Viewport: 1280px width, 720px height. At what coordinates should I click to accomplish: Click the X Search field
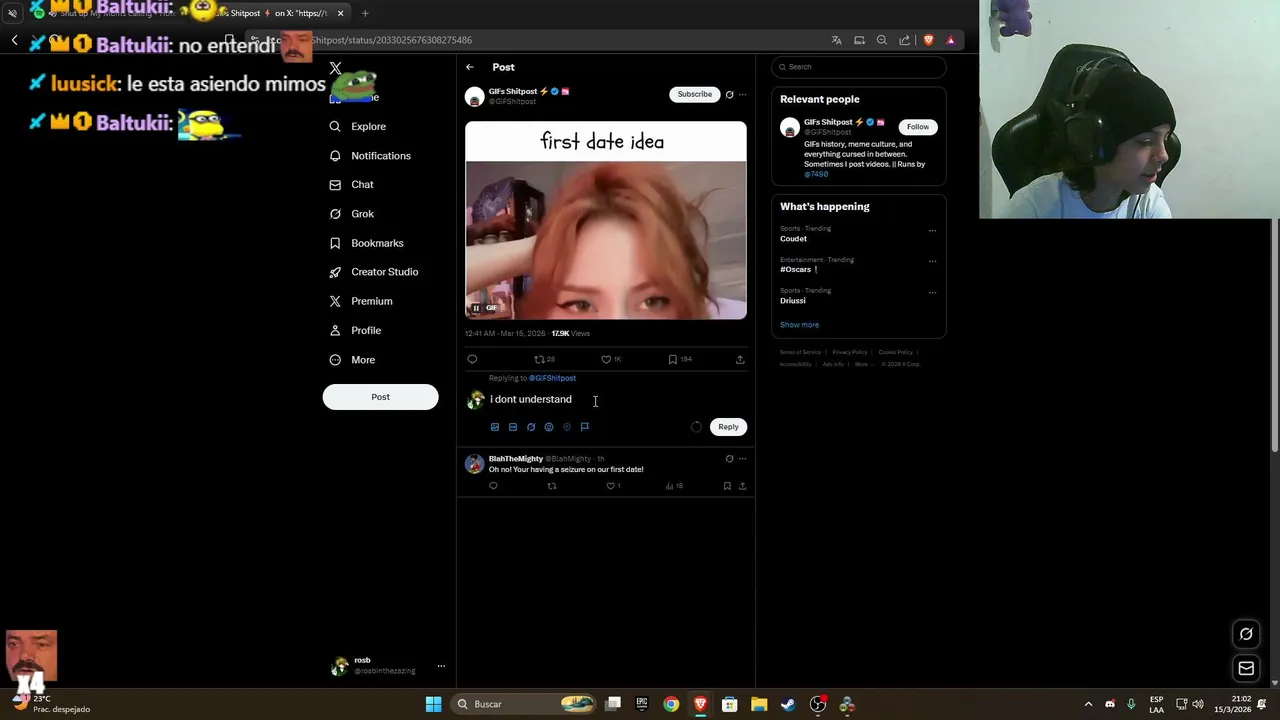click(859, 67)
